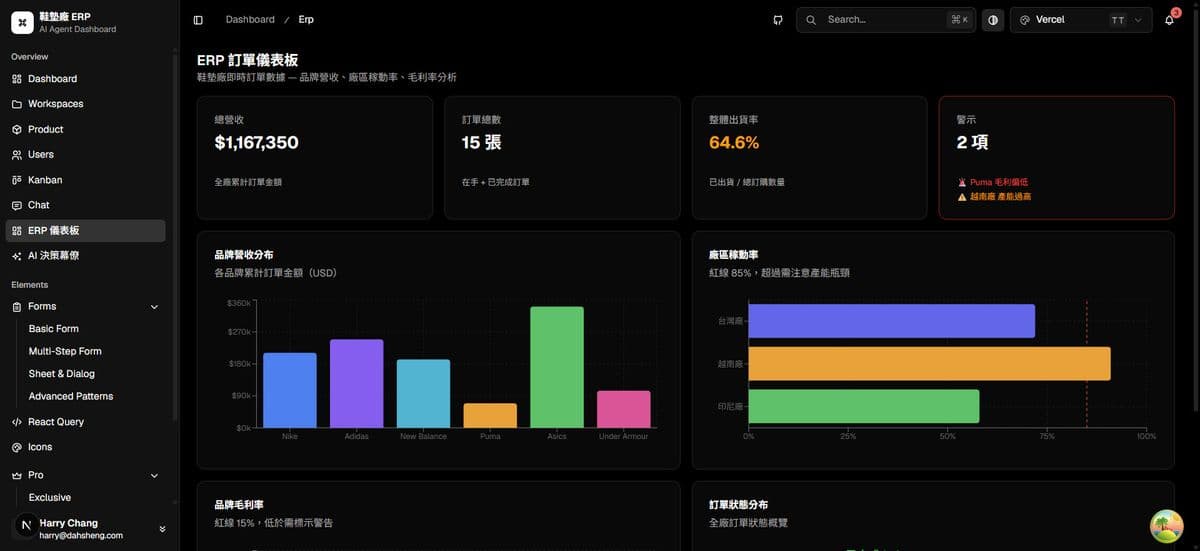Open the notifications bell icon

pyautogui.click(x=1169, y=20)
